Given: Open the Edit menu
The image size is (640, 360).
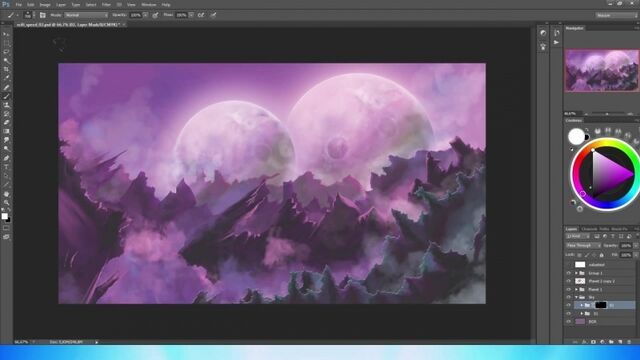Looking at the screenshot, I should point(31,4).
